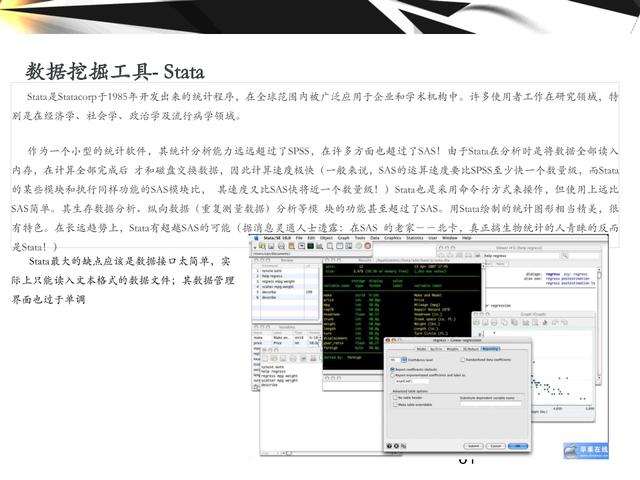Open the File menu
The width and height of the screenshot is (640, 480).
pos(299,238)
